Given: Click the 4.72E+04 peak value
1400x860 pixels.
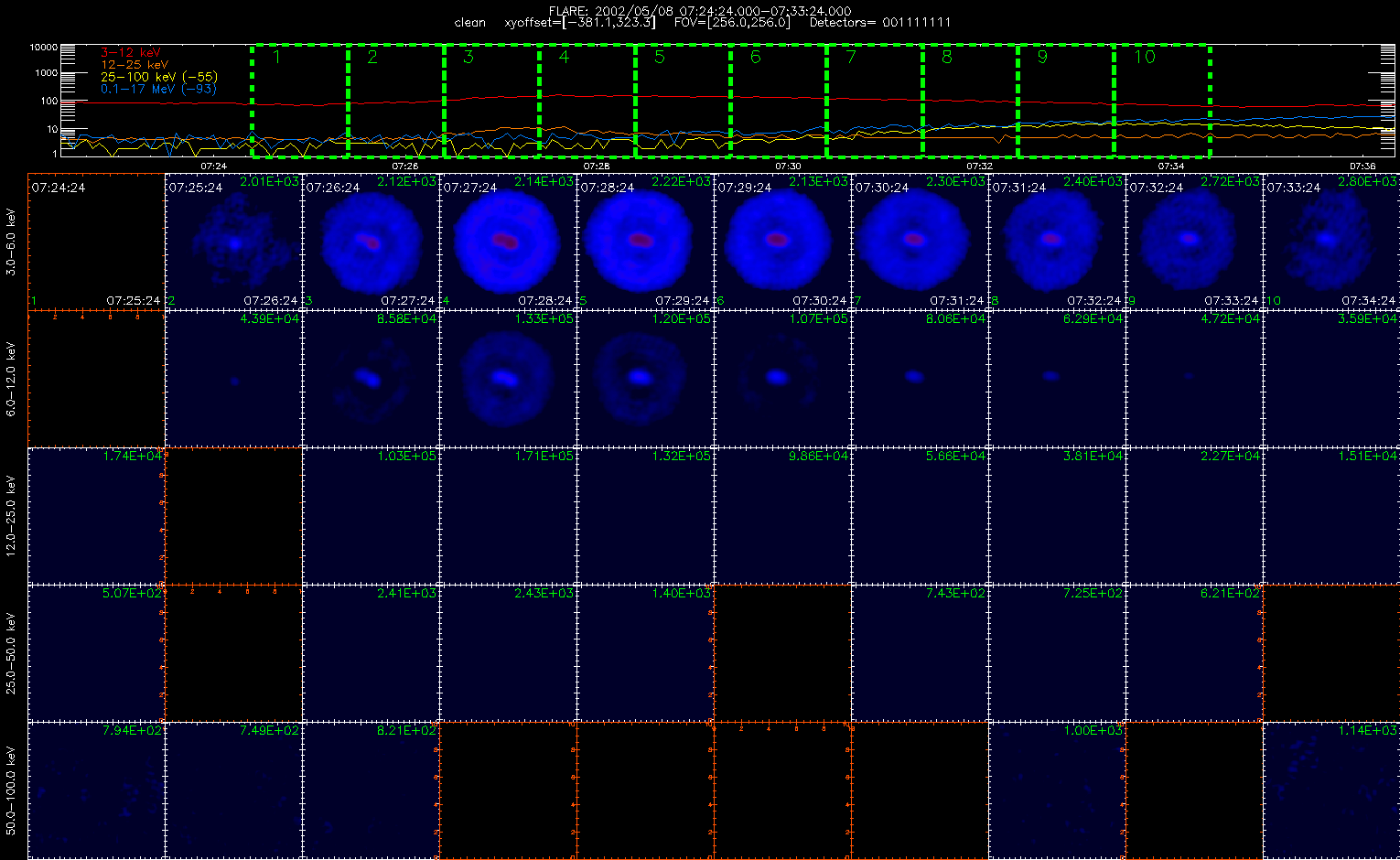Looking at the screenshot, I should pos(1231,318).
